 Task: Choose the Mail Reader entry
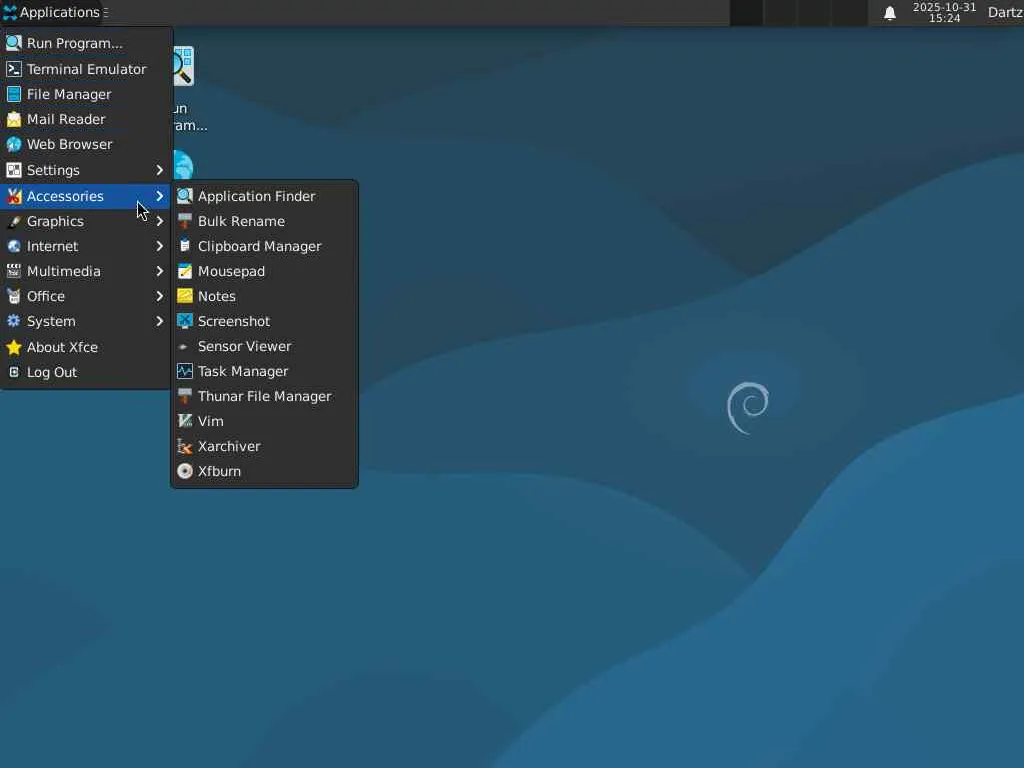point(86,120)
